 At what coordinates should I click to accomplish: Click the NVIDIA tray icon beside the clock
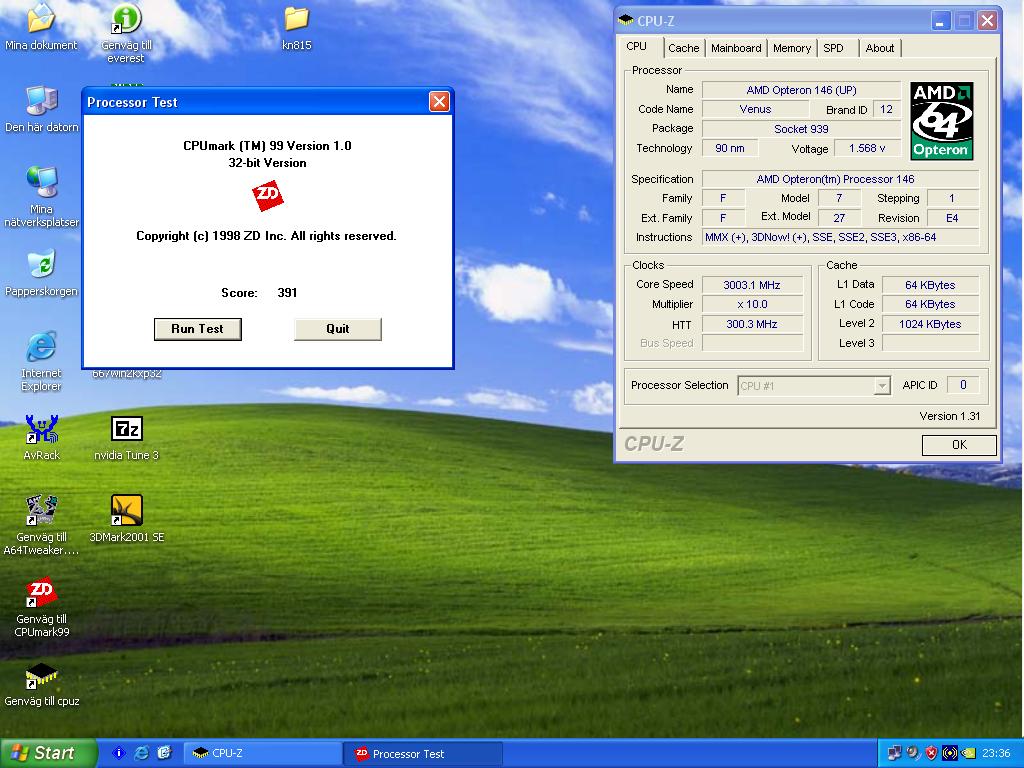(x=968, y=753)
